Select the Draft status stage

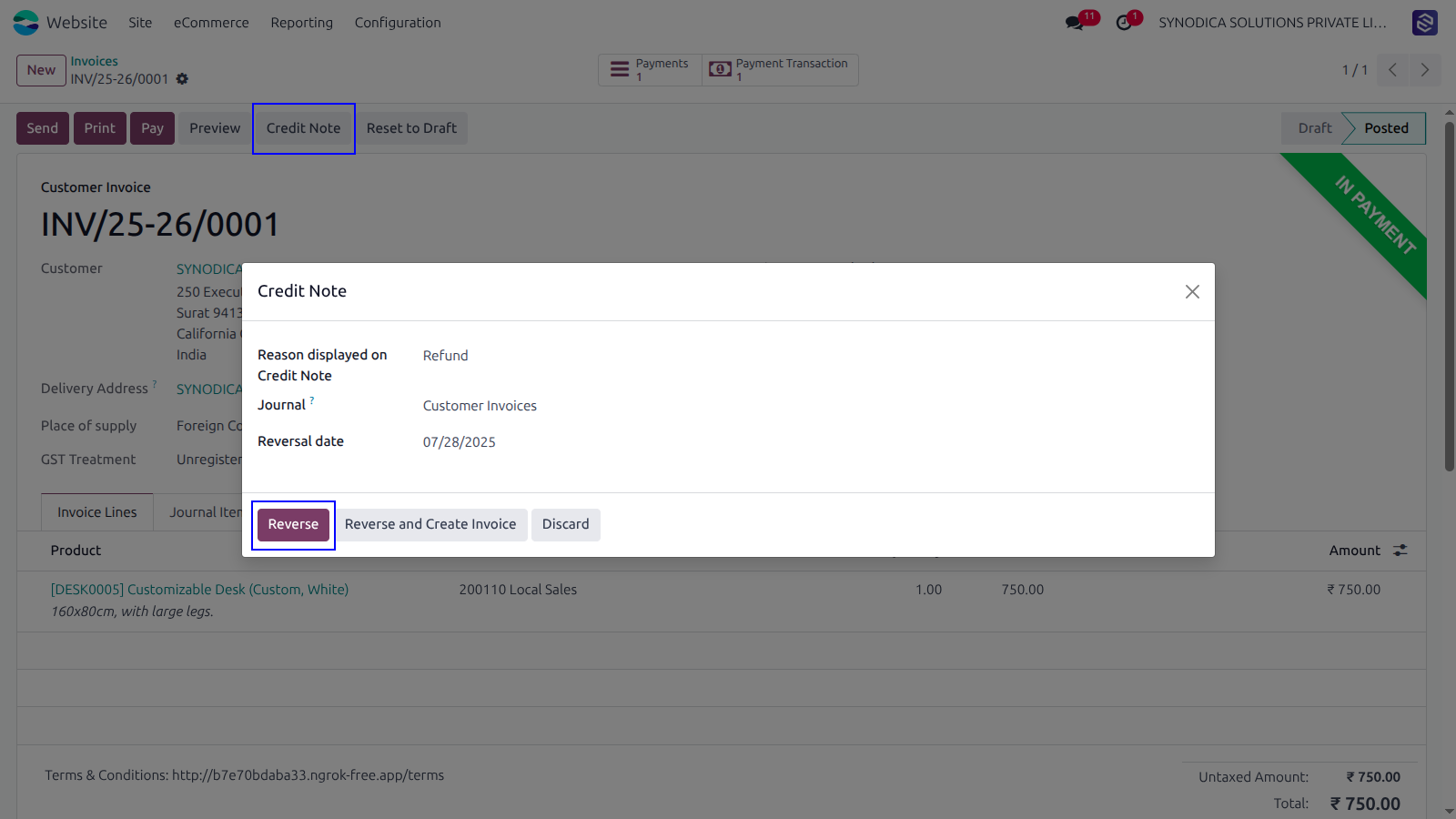coord(1314,128)
